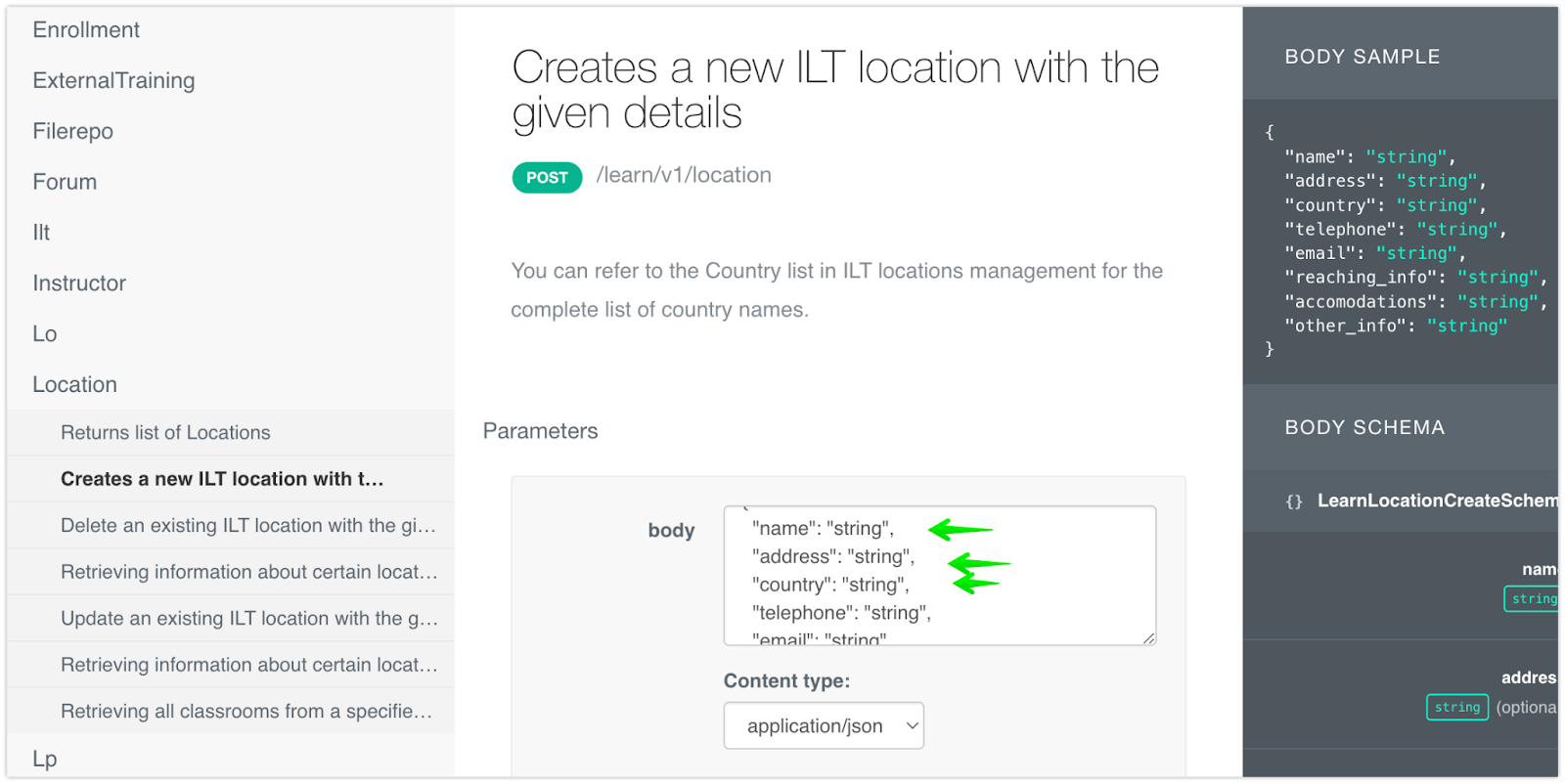Click the BODY SAMPLE panel header
Screen dimensions: 1565x784
pyautogui.click(x=1362, y=57)
